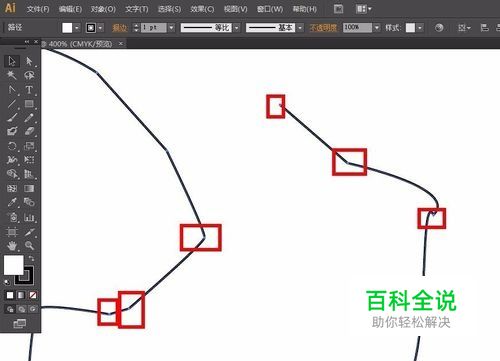Image resolution: width=500 pixels, height=361 pixels.
Task: Select the Eyedropper tool
Action: pyautogui.click(x=12, y=202)
